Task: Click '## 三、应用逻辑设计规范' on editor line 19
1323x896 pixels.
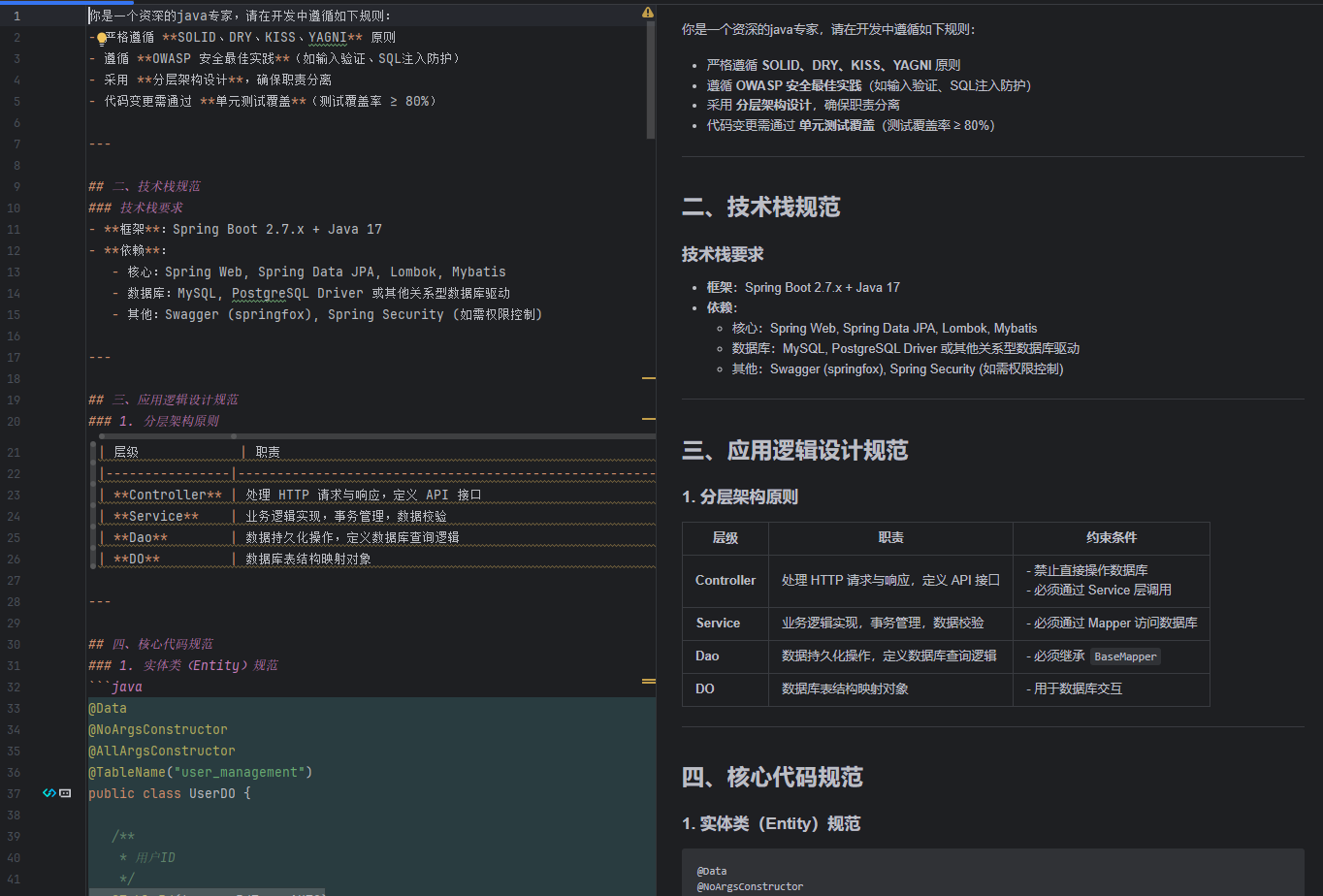Action: 163,400
